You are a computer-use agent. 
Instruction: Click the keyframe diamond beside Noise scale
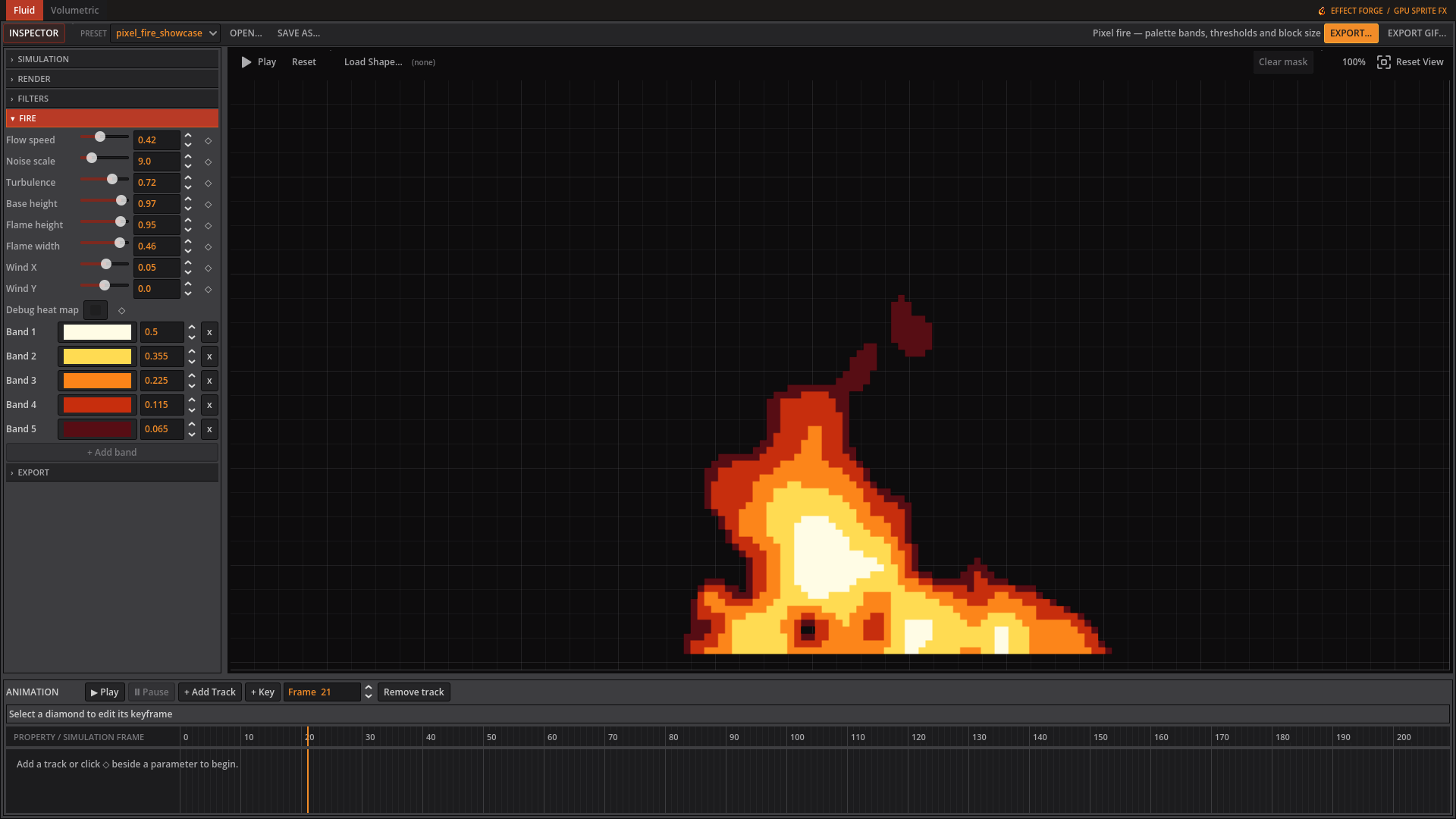tap(209, 162)
